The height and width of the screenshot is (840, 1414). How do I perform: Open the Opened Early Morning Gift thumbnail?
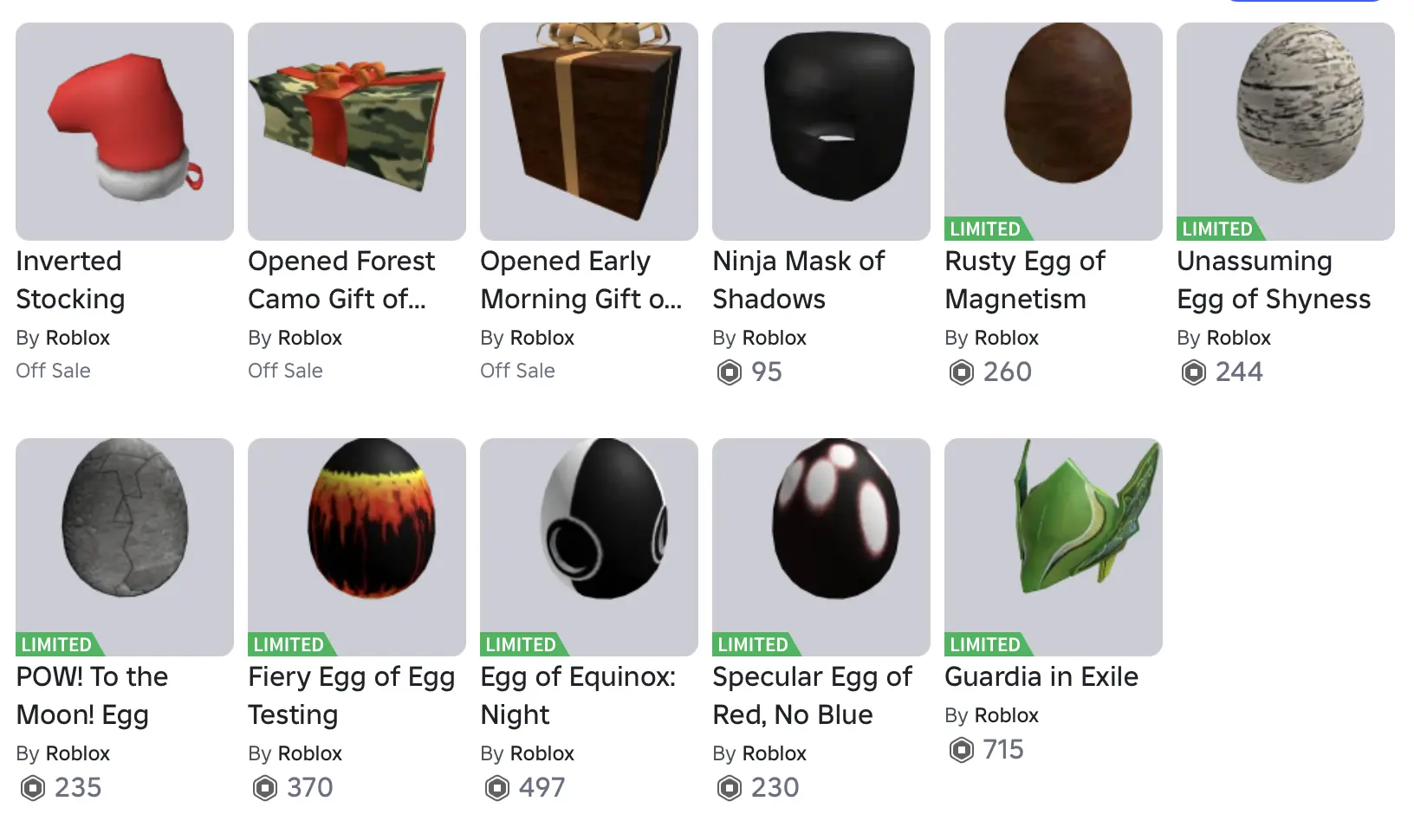coord(589,132)
